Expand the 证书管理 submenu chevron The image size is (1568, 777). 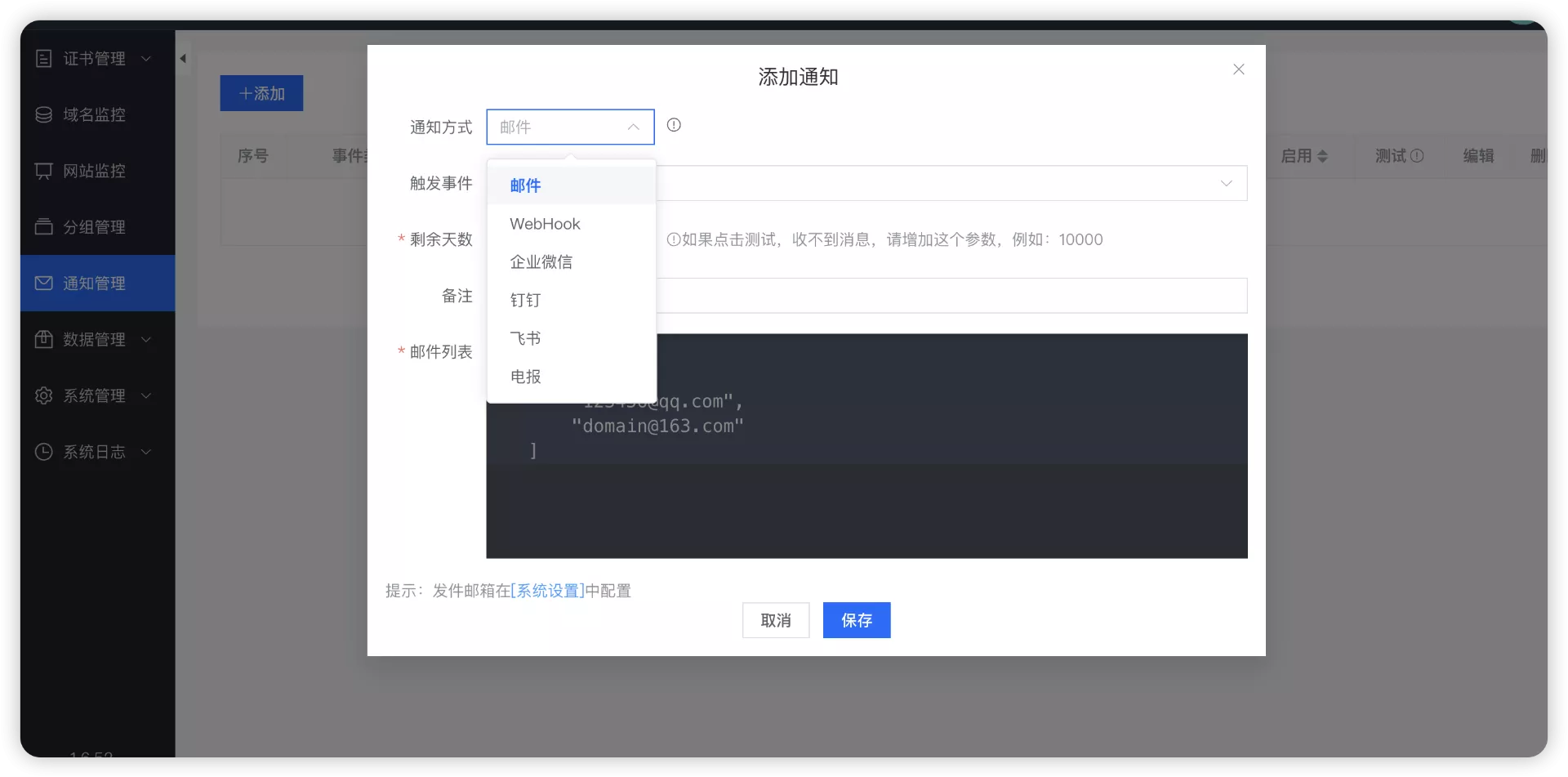(146, 59)
